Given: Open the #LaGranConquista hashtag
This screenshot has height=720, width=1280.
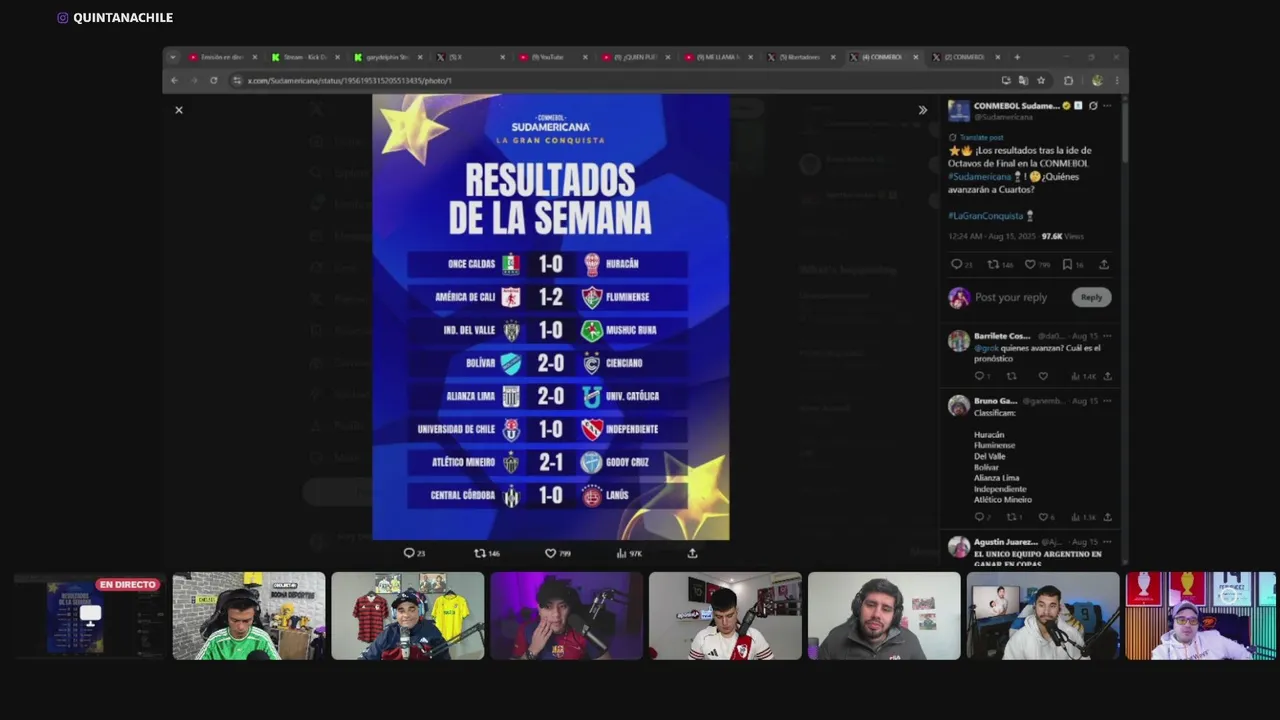Looking at the screenshot, I should [986, 215].
